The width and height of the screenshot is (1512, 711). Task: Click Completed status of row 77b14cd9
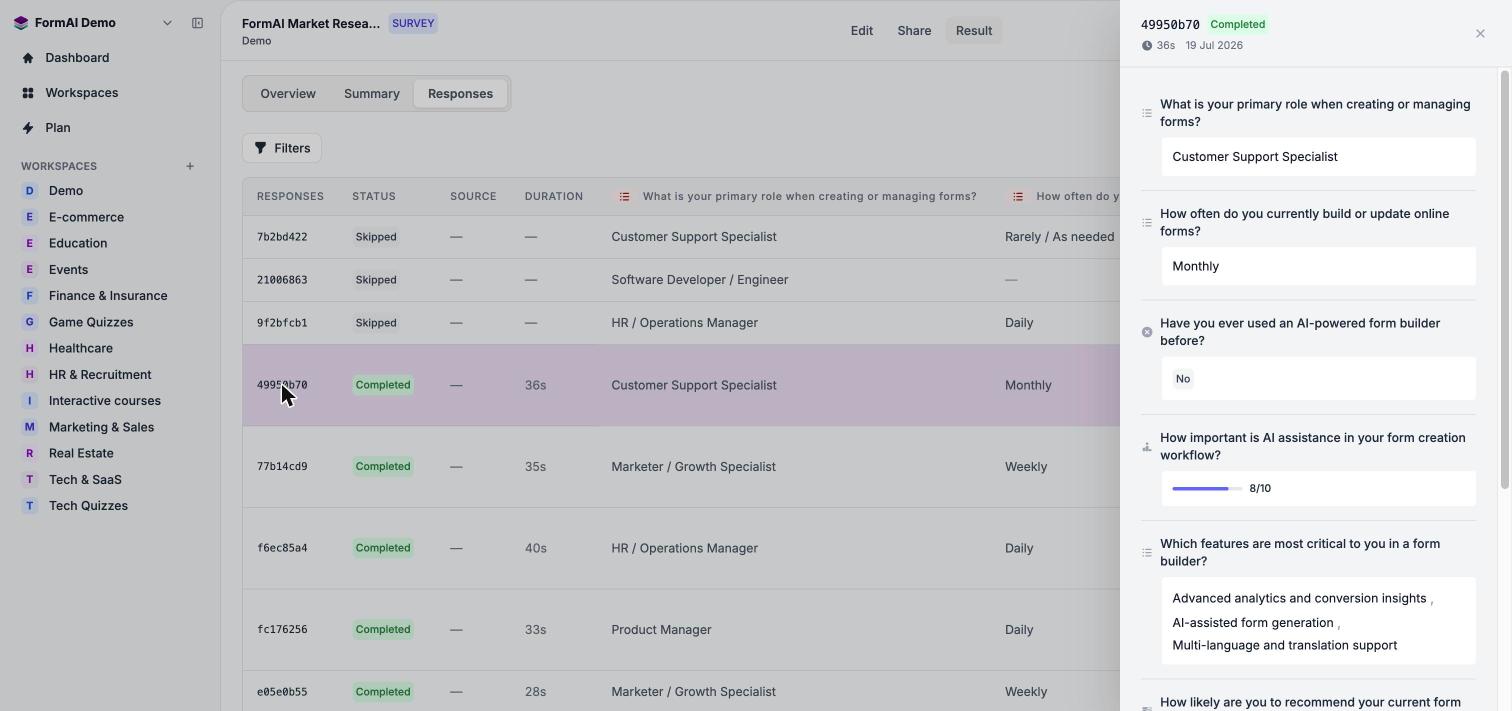(x=383, y=467)
